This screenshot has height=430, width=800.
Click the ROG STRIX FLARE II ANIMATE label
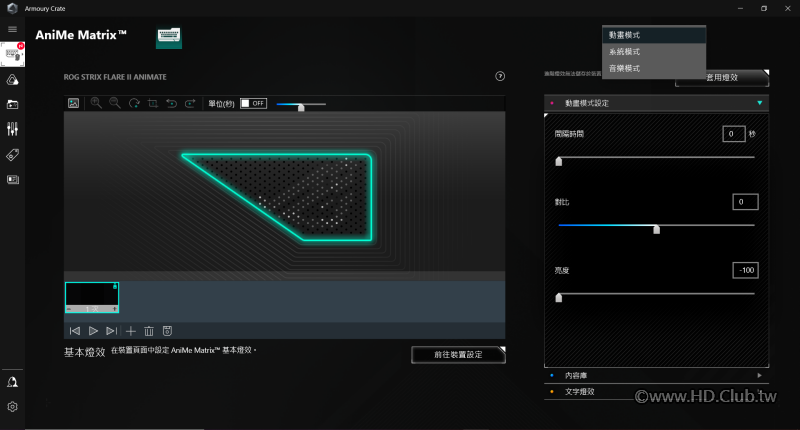coord(115,77)
